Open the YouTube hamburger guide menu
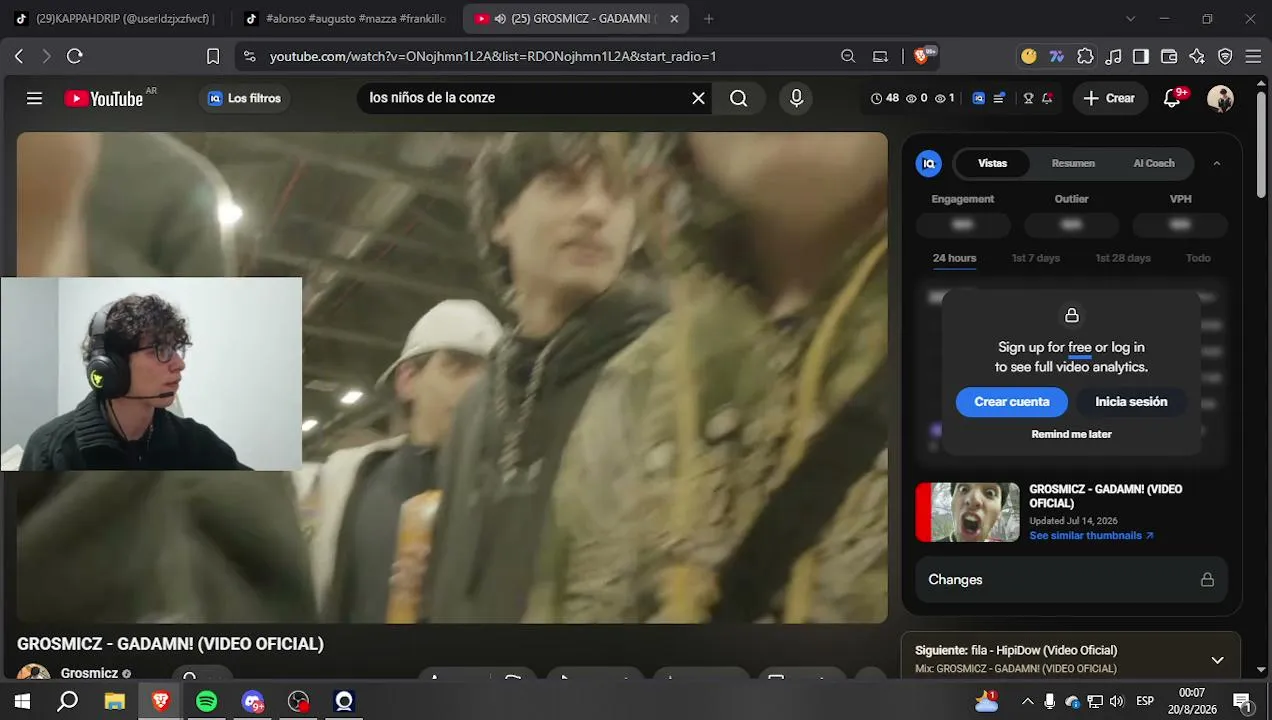The height and width of the screenshot is (720, 1272). (x=34, y=98)
